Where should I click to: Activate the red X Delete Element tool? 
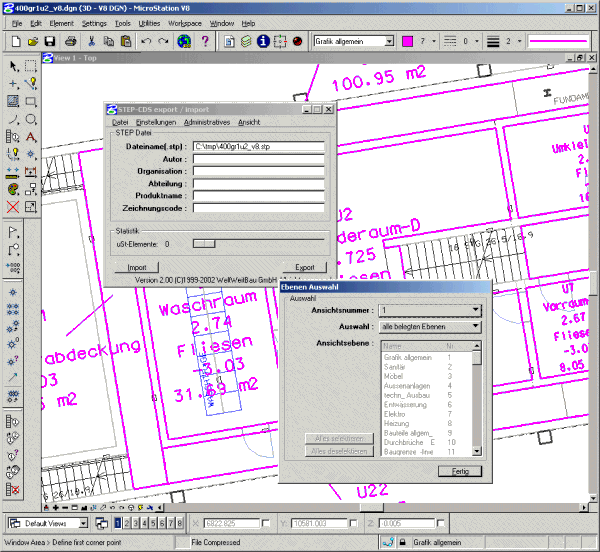[13, 207]
